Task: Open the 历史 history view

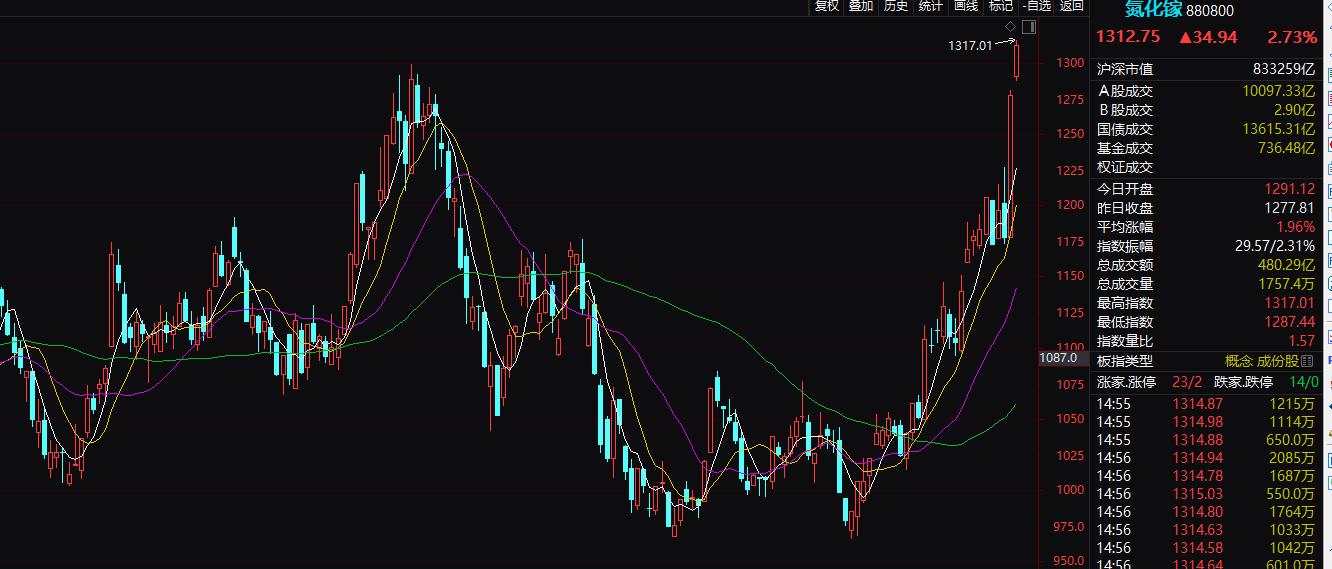Action: coord(896,6)
